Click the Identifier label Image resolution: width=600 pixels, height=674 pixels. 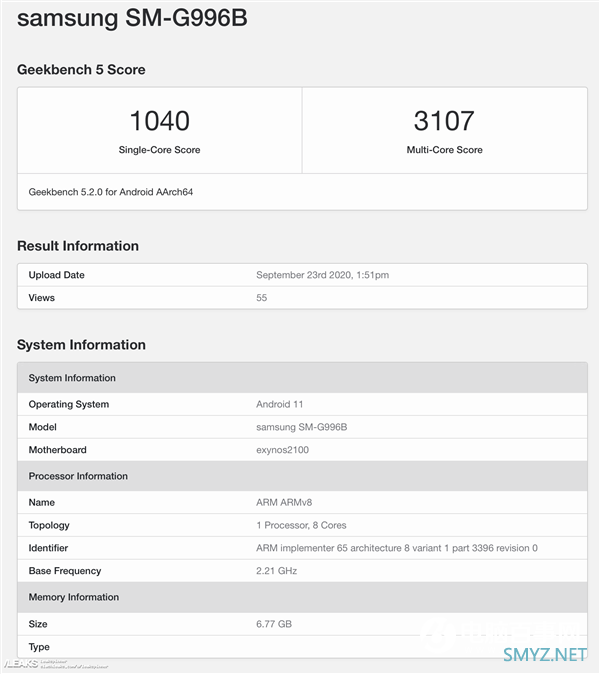(48, 548)
